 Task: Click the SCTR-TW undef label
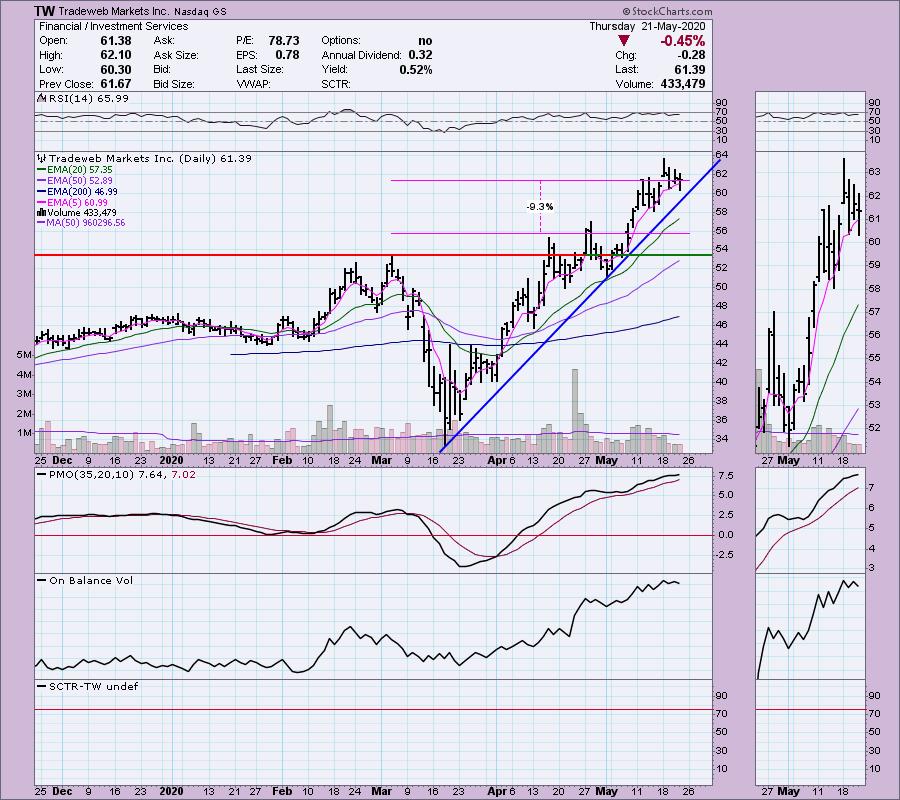point(88,687)
